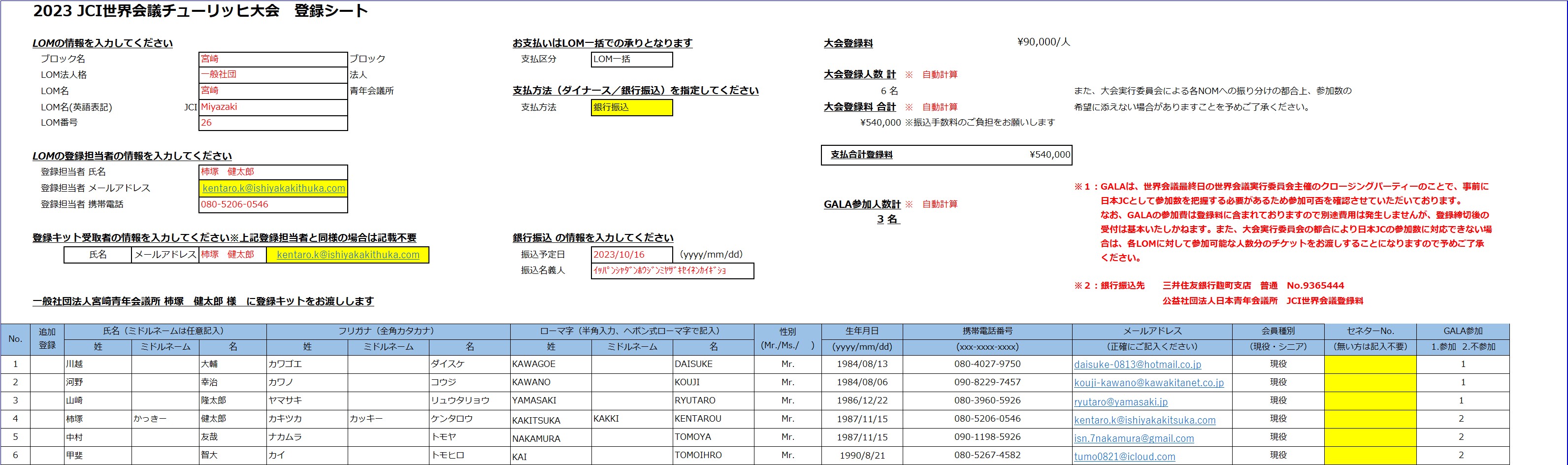
Task: Select the 会員種別 column header cell
Action: (1277, 331)
